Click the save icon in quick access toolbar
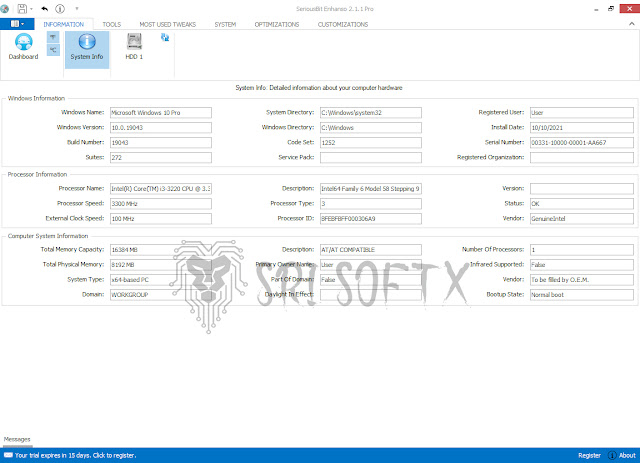The image size is (640, 463). pyautogui.click(x=22, y=9)
